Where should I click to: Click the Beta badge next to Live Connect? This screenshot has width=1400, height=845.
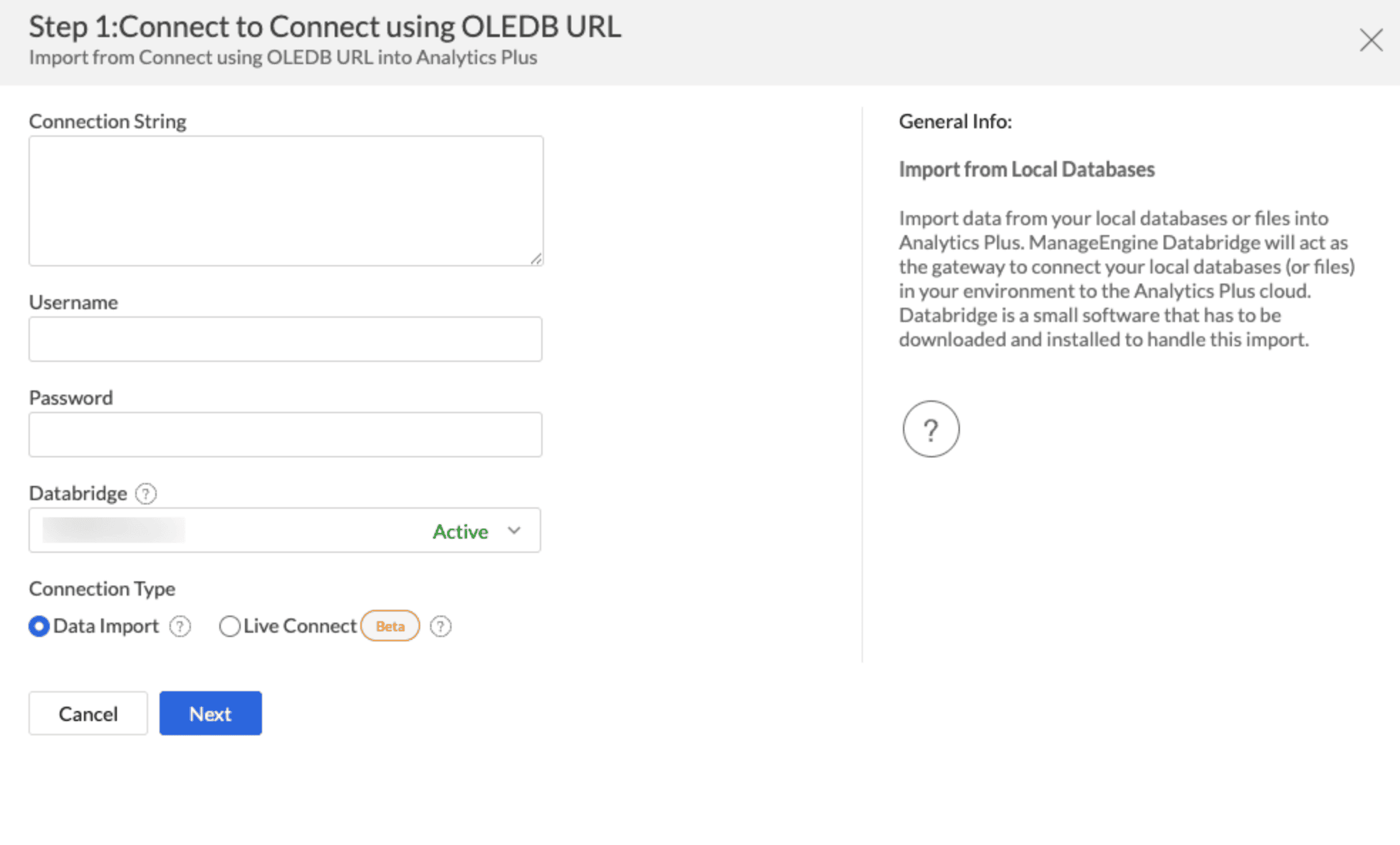pos(390,626)
